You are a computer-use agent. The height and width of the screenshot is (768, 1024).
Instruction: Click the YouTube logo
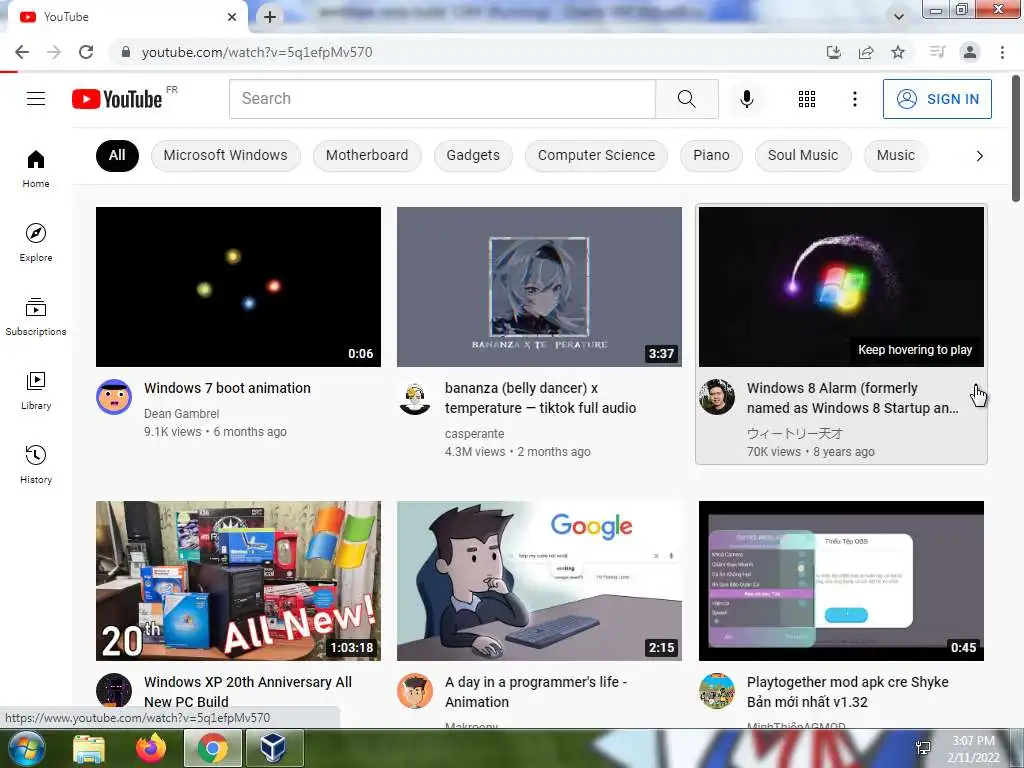click(x=118, y=99)
